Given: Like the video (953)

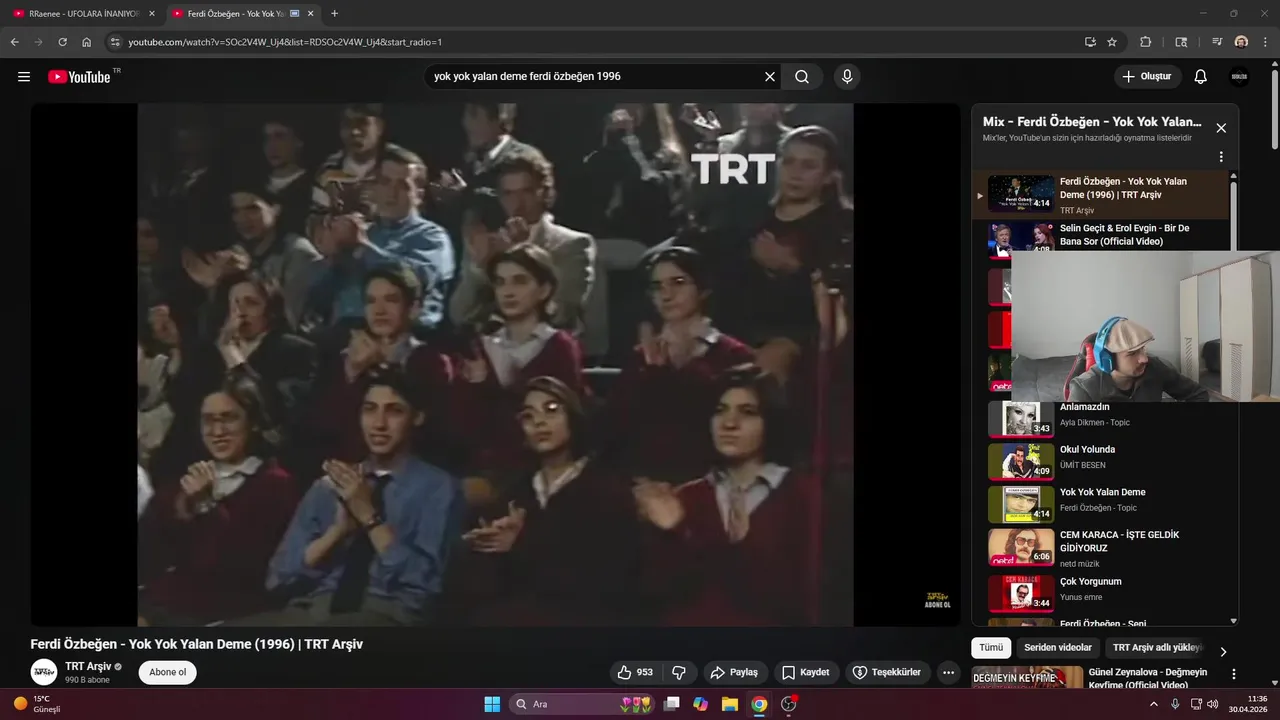Looking at the screenshot, I should coord(635,672).
